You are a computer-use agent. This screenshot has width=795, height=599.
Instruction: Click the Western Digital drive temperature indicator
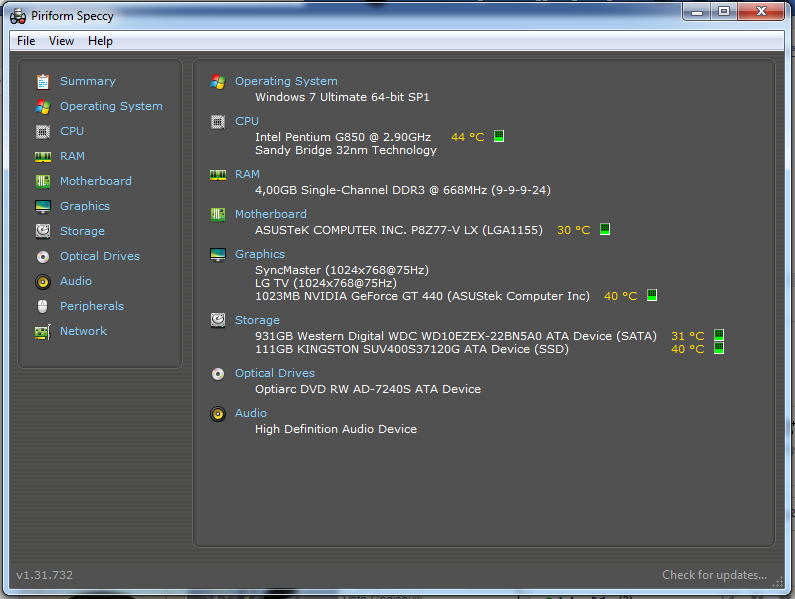click(719, 335)
